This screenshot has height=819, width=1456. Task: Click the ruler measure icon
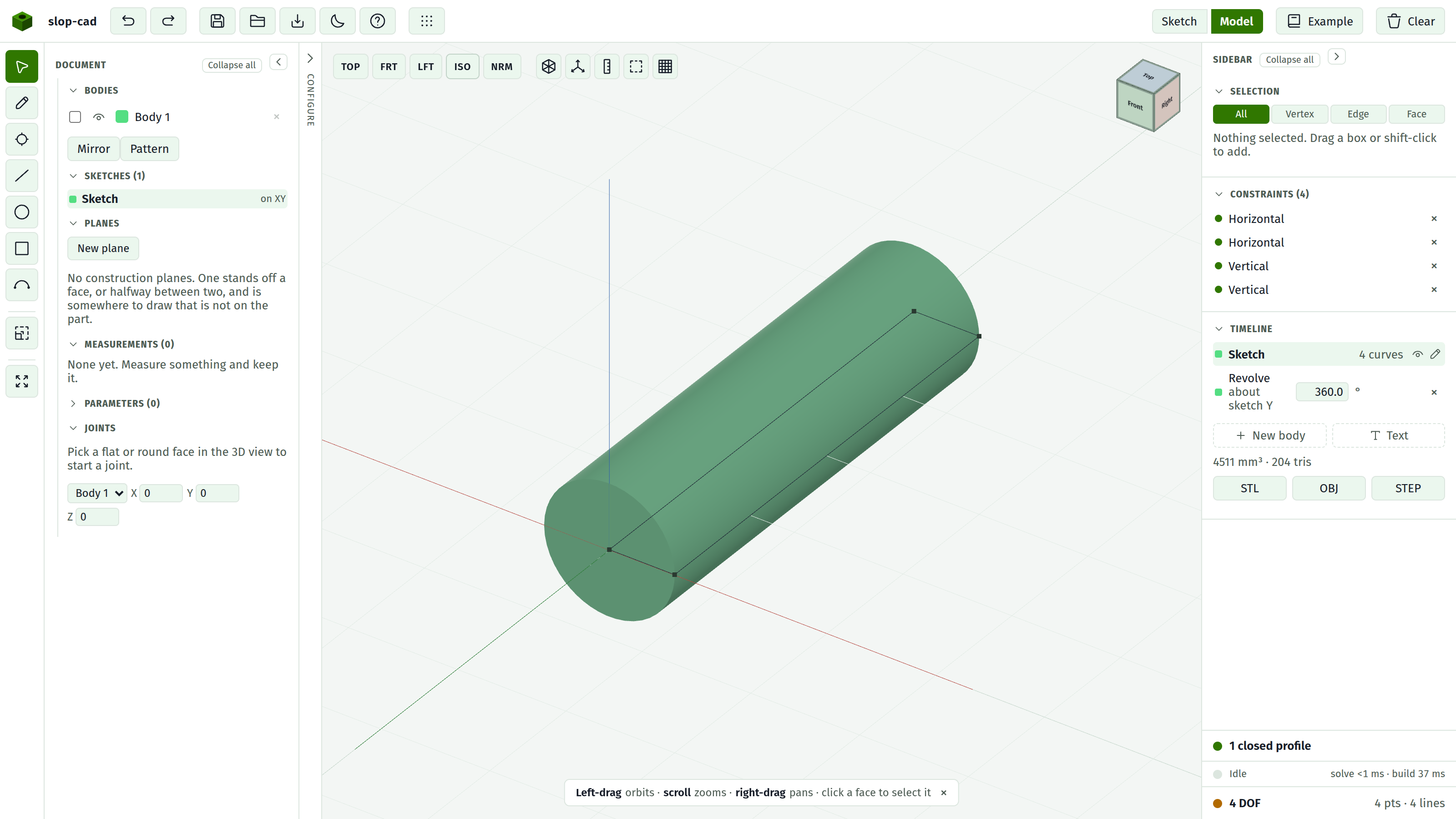click(607, 67)
